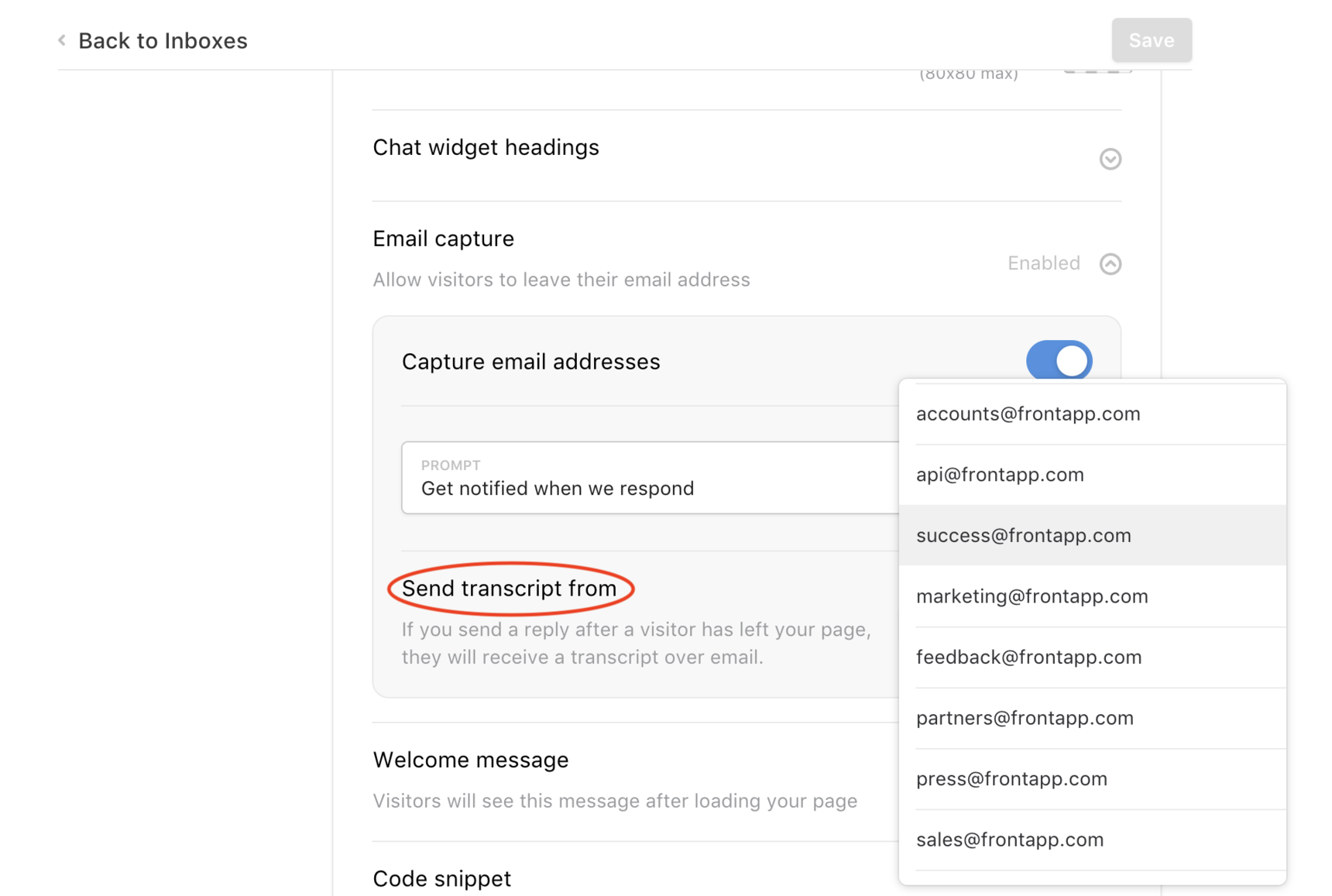Click the Prompt text field
The height and width of the screenshot is (896, 1332).
pyautogui.click(x=651, y=478)
